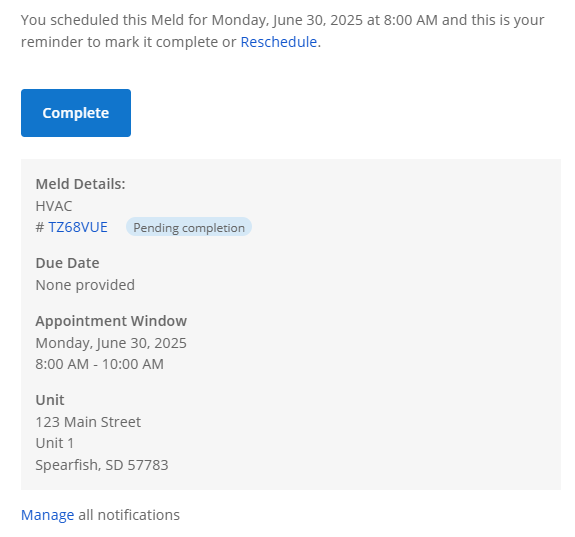Image resolution: width=575 pixels, height=537 pixels.
Task: Click the Unit 1 address line
Action: 55,443
